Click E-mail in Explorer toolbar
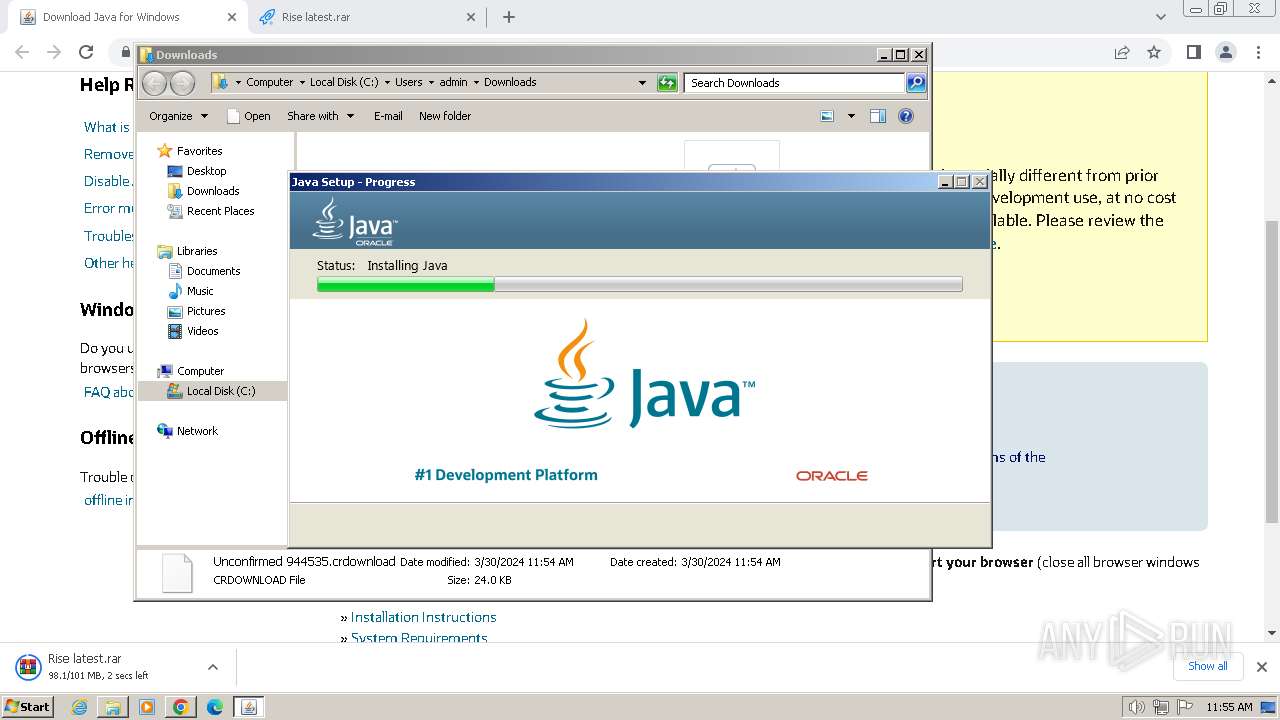 click(x=388, y=116)
